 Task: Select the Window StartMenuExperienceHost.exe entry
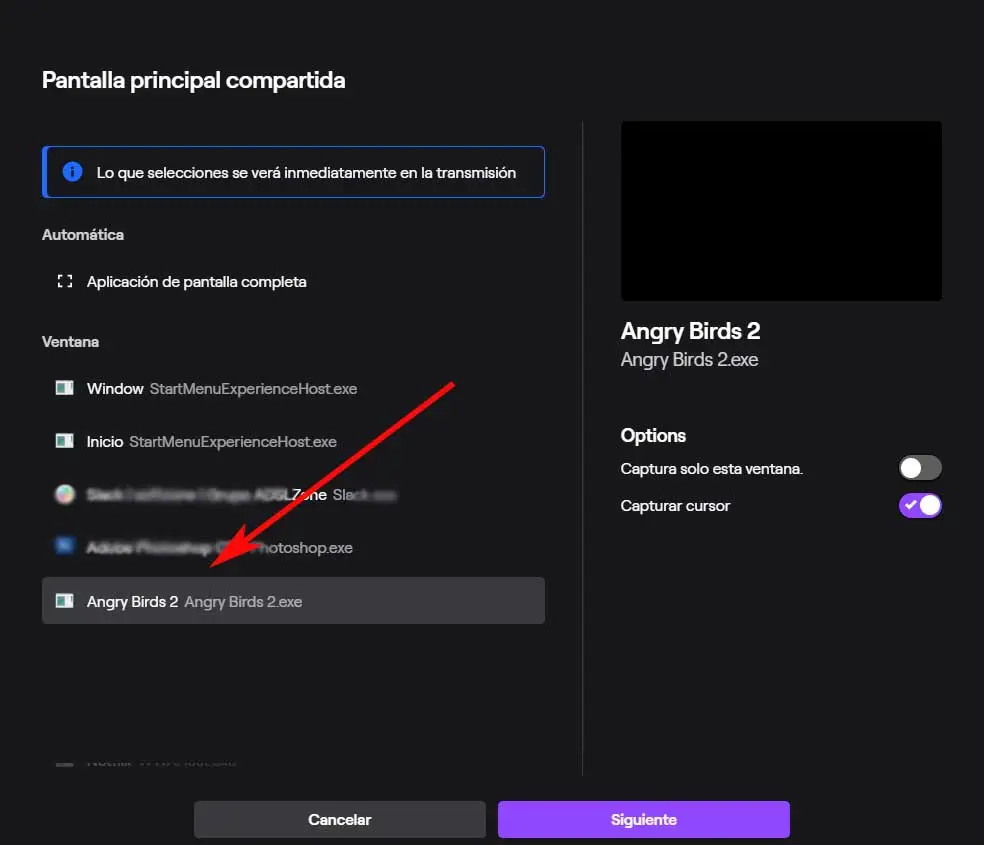click(x=293, y=388)
